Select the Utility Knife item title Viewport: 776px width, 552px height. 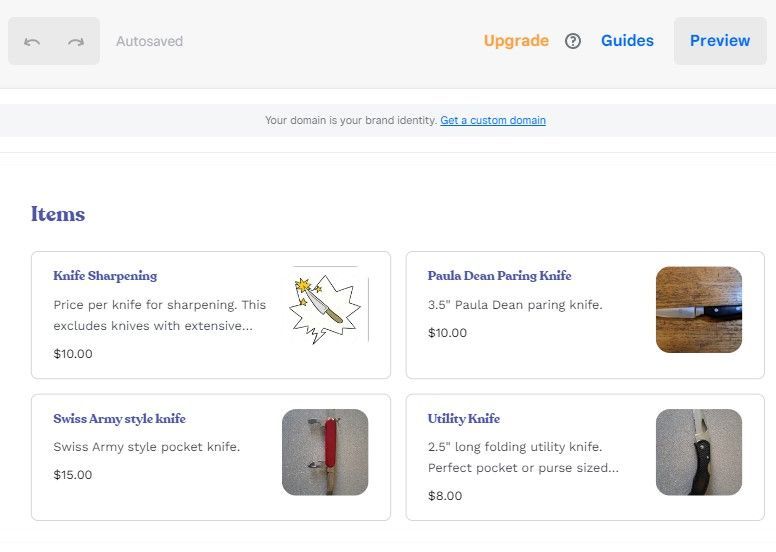463,419
